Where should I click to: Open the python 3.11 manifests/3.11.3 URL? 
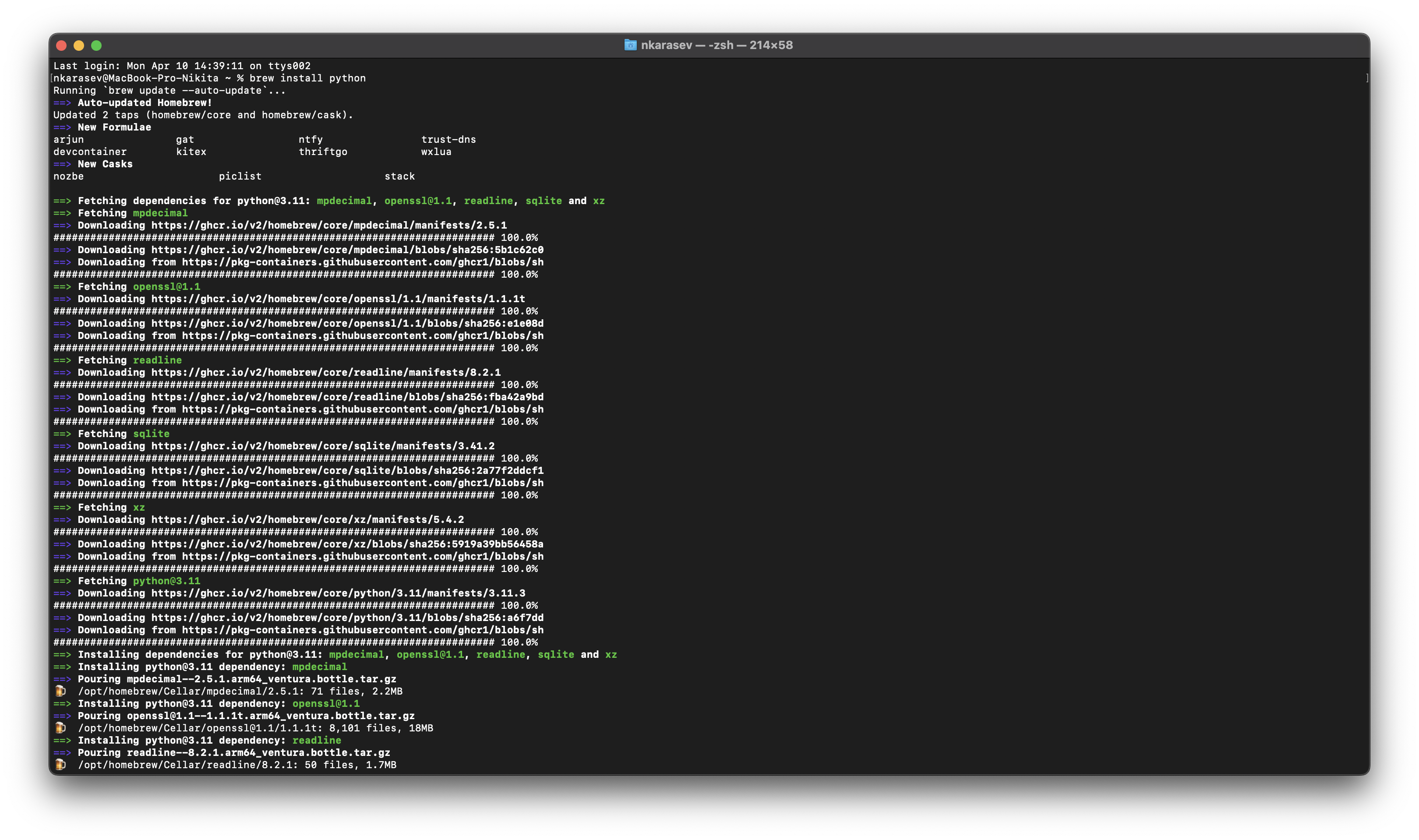point(338,593)
